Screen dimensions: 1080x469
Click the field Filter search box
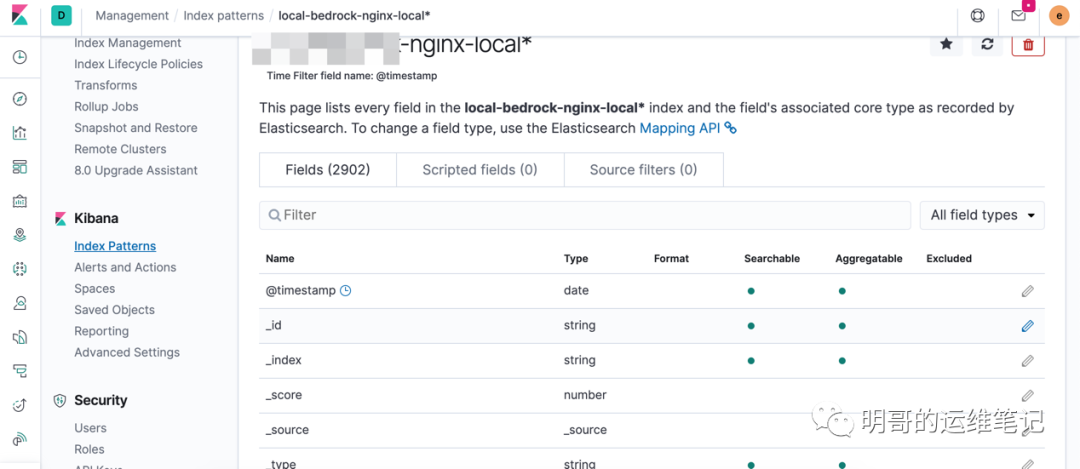pos(585,216)
